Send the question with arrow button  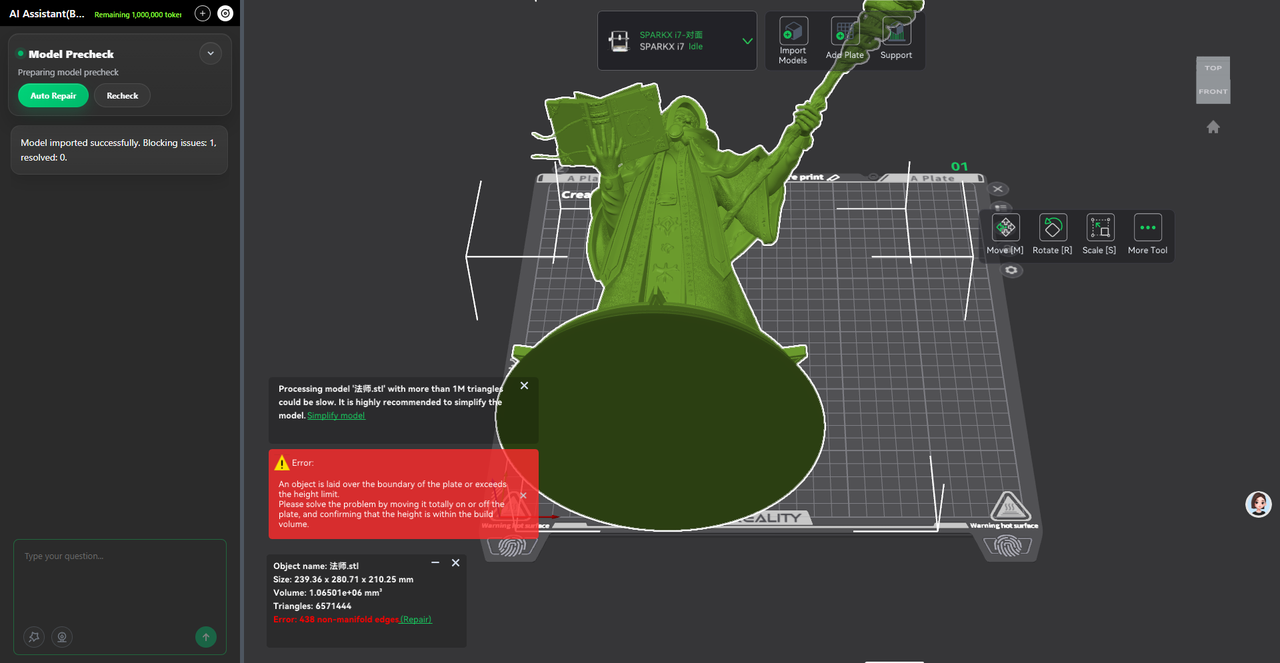[206, 636]
